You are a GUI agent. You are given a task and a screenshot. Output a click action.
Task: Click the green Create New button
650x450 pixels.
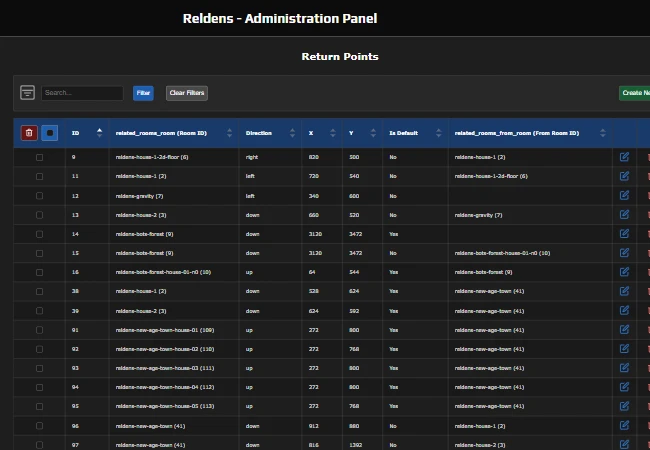click(x=635, y=93)
